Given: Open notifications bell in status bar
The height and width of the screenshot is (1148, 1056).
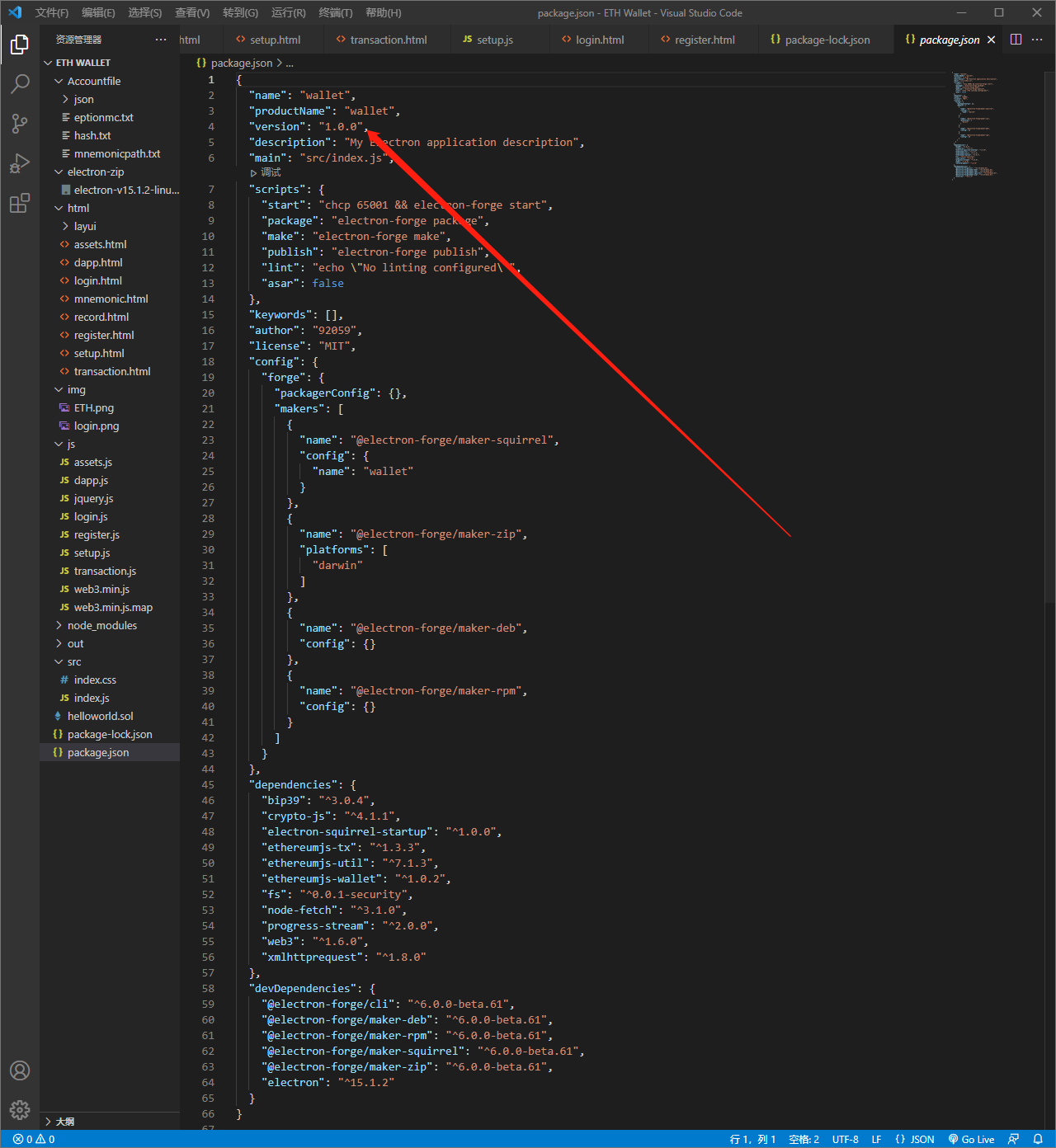Looking at the screenshot, I should (x=1038, y=1139).
